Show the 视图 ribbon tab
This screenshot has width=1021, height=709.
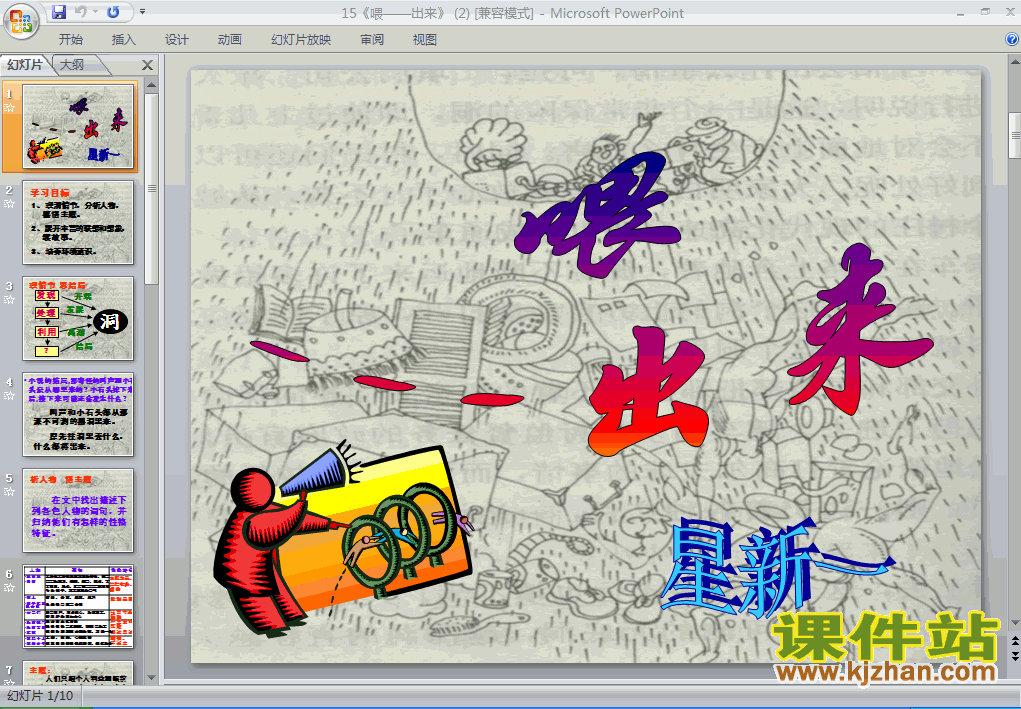pyautogui.click(x=425, y=40)
